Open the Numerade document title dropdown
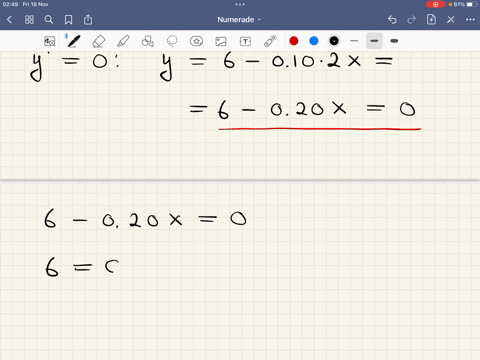480x360 pixels. pos(239,20)
